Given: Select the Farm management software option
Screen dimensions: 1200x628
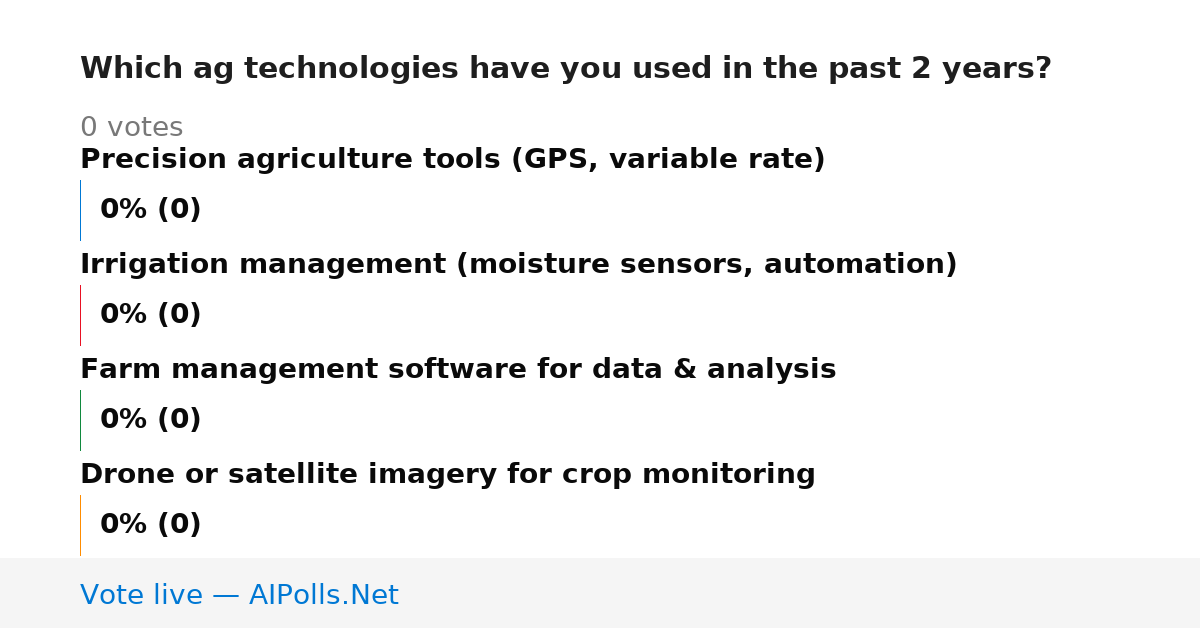Looking at the screenshot, I should [x=458, y=370].
